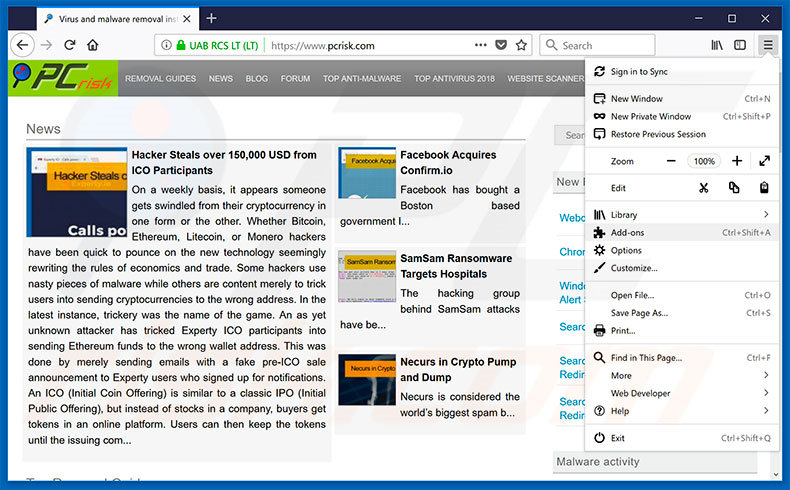
Task: Expand the Library submenu
Action: coord(682,215)
